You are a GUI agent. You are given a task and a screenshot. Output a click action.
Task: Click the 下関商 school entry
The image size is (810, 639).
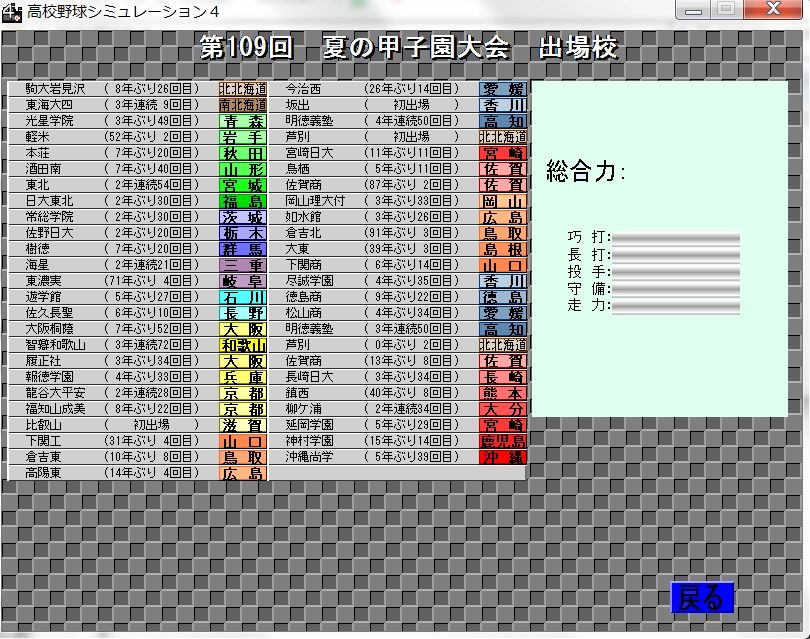pyautogui.click(x=398, y=264)
